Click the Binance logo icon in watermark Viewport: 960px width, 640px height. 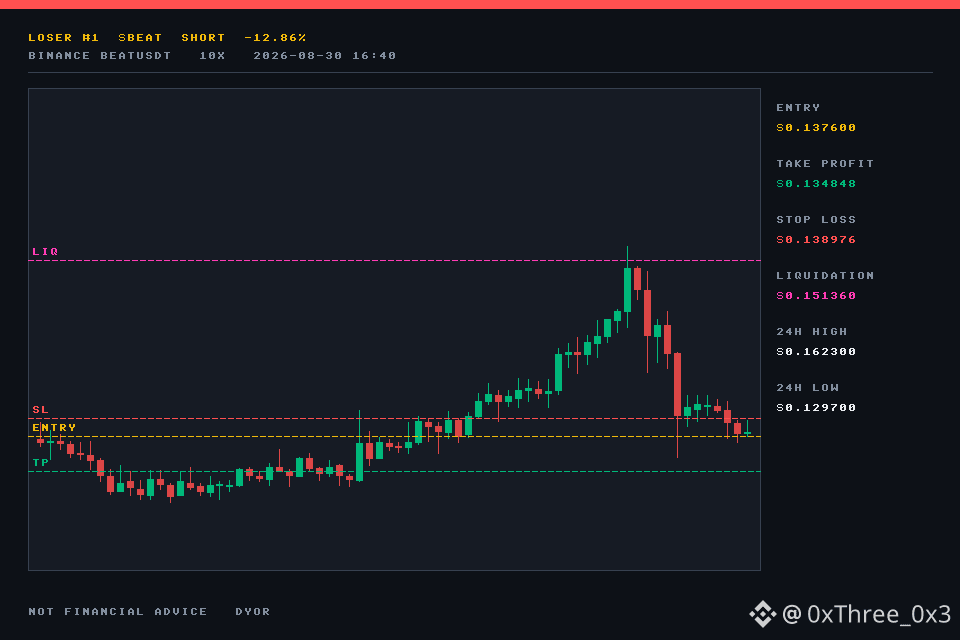pyautogui.click(x=763, y=614)
